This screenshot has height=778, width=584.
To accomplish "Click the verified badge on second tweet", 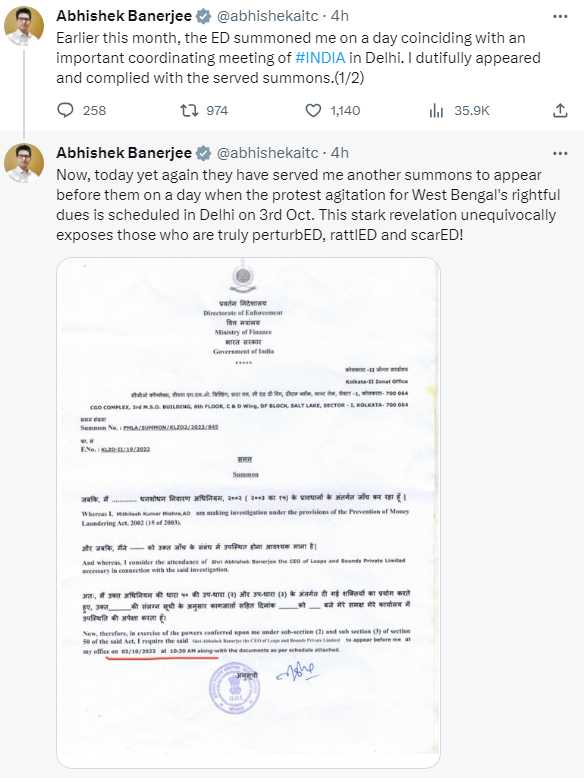I will tap(203, 153).
